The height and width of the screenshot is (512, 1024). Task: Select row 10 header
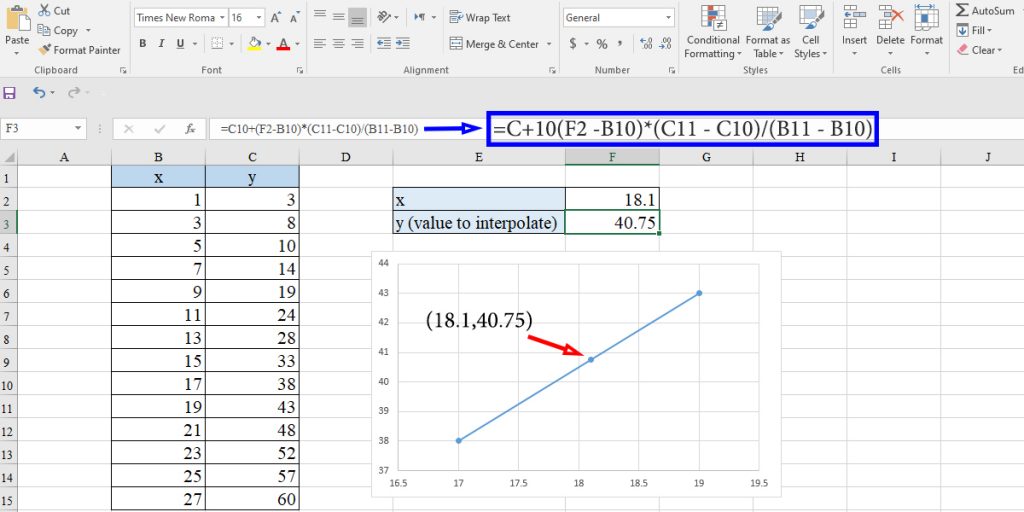[x=7, y=385]
